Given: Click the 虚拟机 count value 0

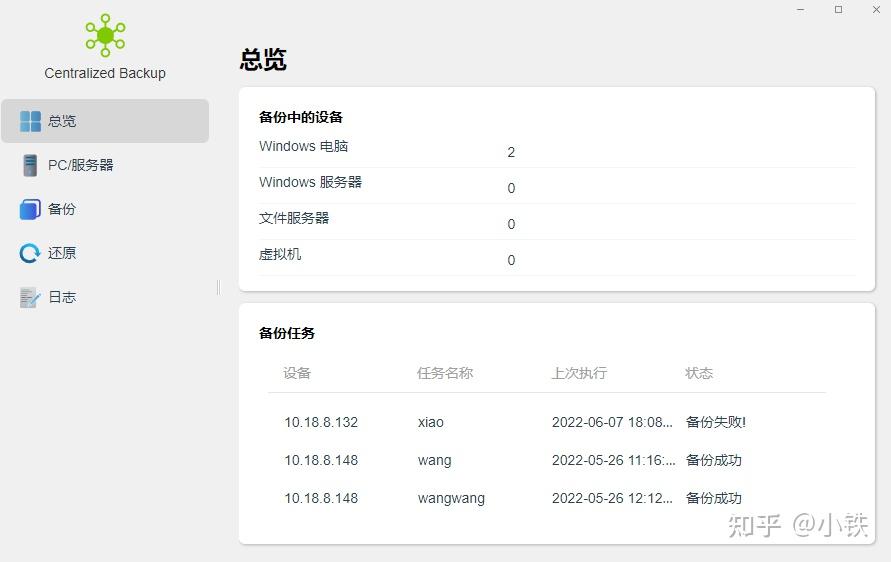Looking at the screenshot, I should [511, 260].
